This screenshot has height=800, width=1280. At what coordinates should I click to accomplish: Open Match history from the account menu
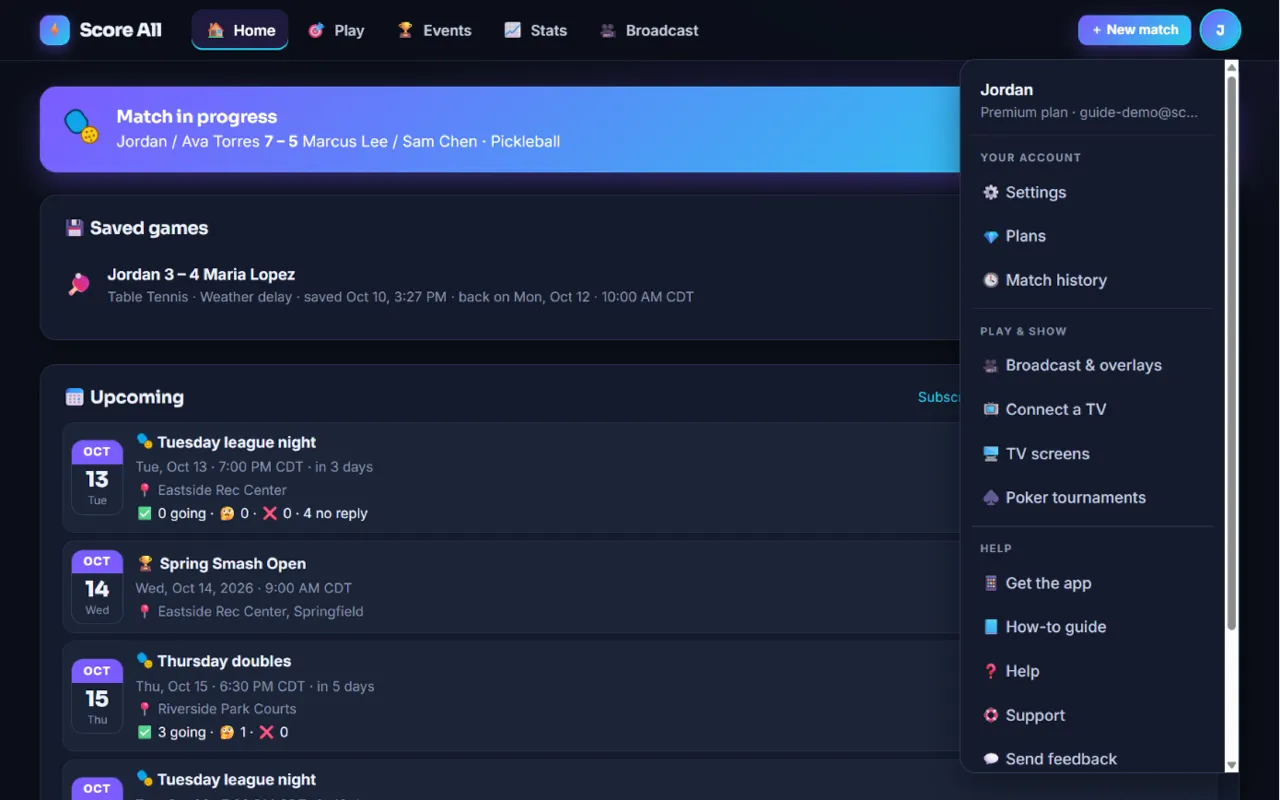click(x=1093, y=280)
